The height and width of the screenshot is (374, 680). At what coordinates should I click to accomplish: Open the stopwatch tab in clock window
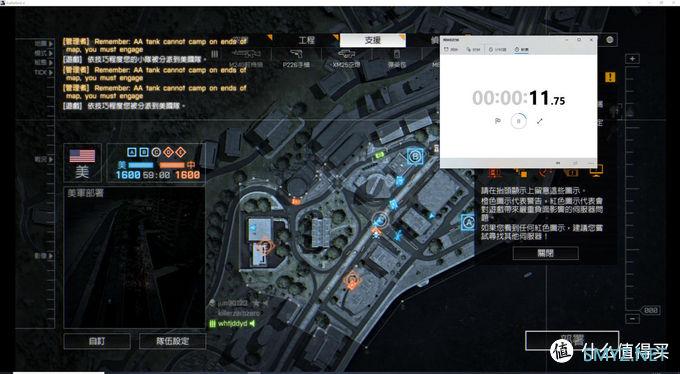point(521,50)
